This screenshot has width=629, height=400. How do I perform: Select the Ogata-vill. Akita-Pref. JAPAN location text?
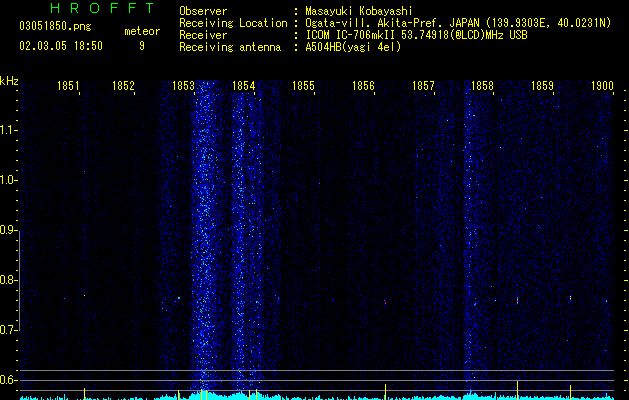point(458,23)
